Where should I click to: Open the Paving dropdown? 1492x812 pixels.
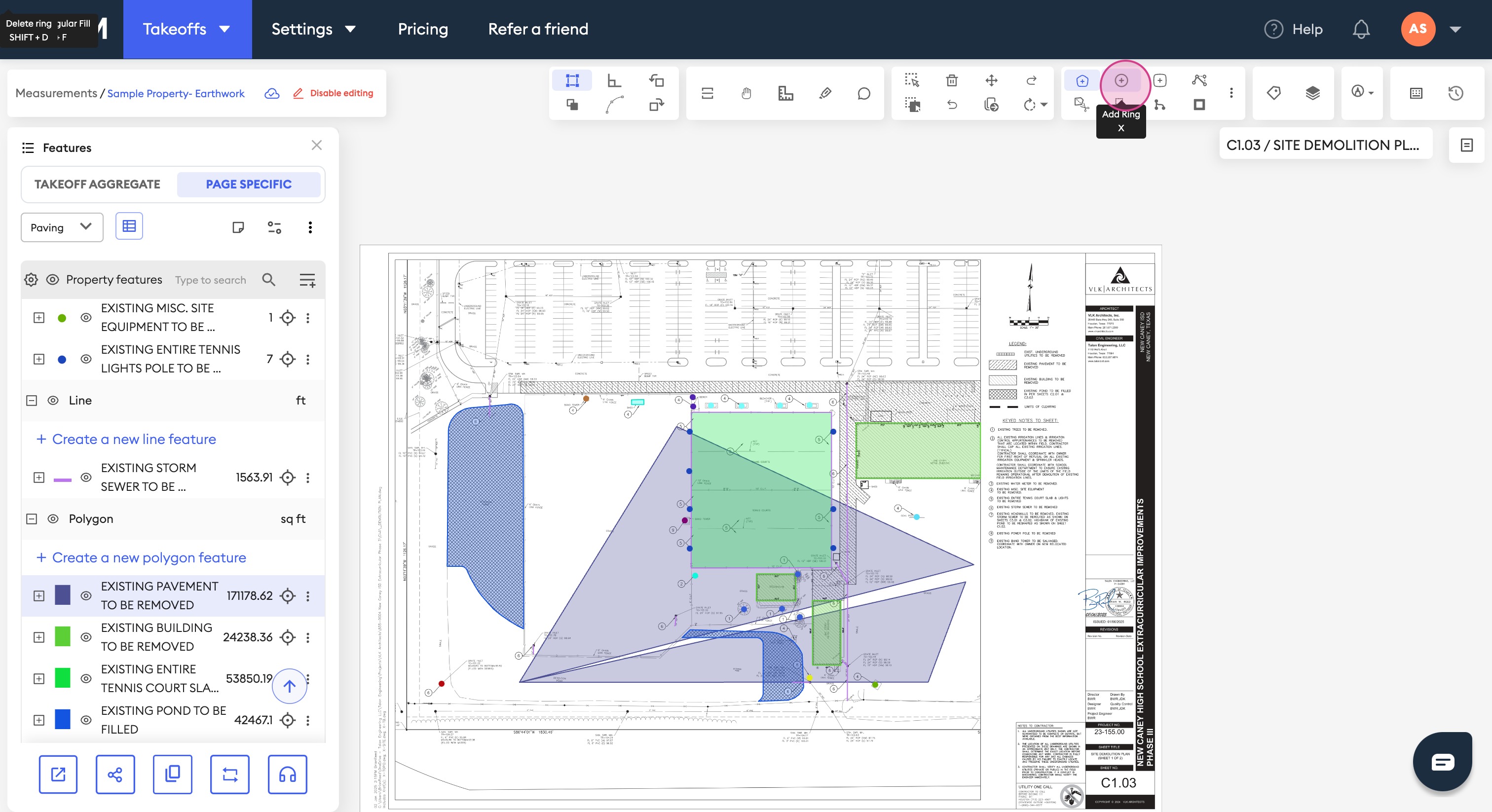click(x=61, y=227)
